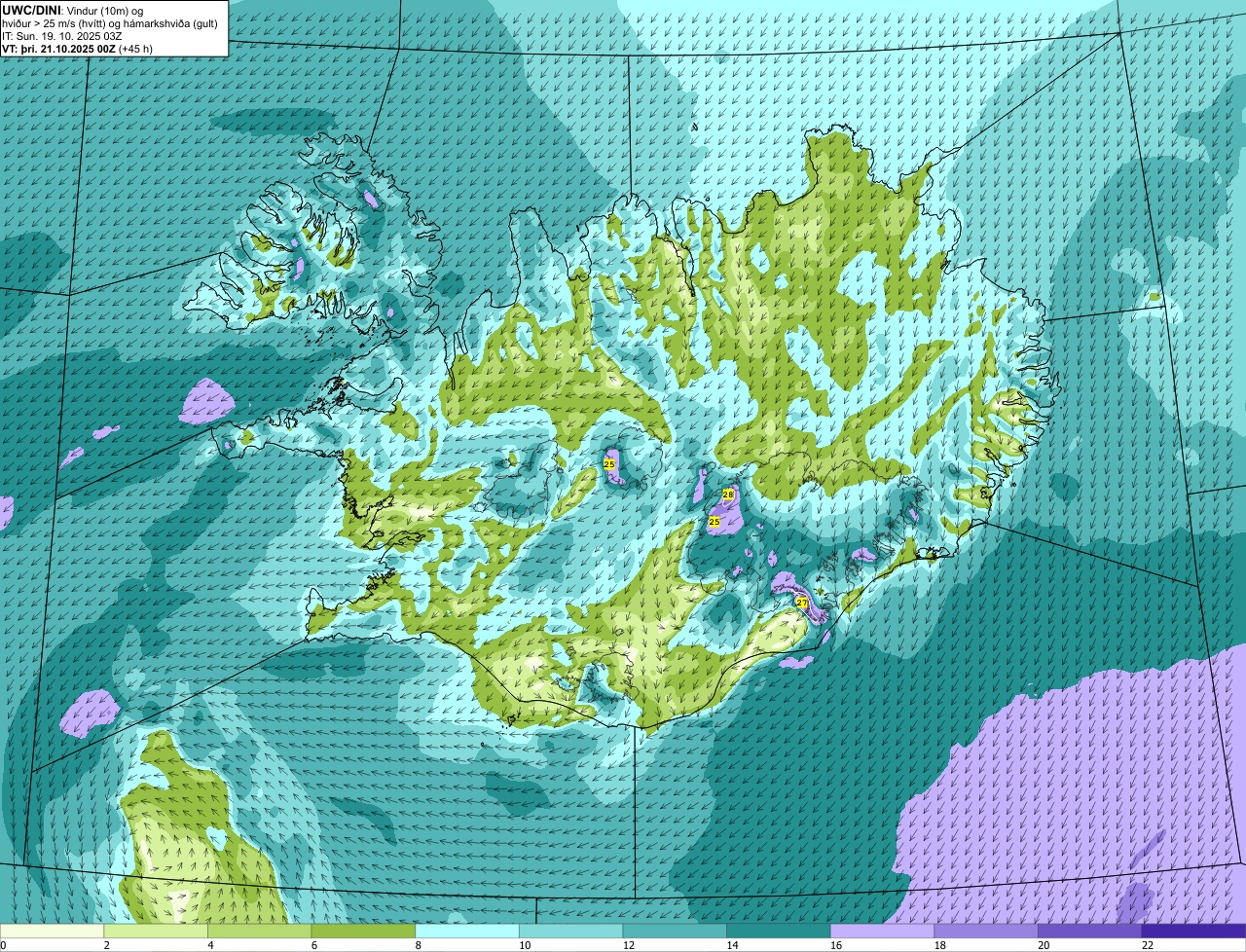Click the legend tick label 8
Viewport: 1246px width, 952px height.
[x=418, y=945]
